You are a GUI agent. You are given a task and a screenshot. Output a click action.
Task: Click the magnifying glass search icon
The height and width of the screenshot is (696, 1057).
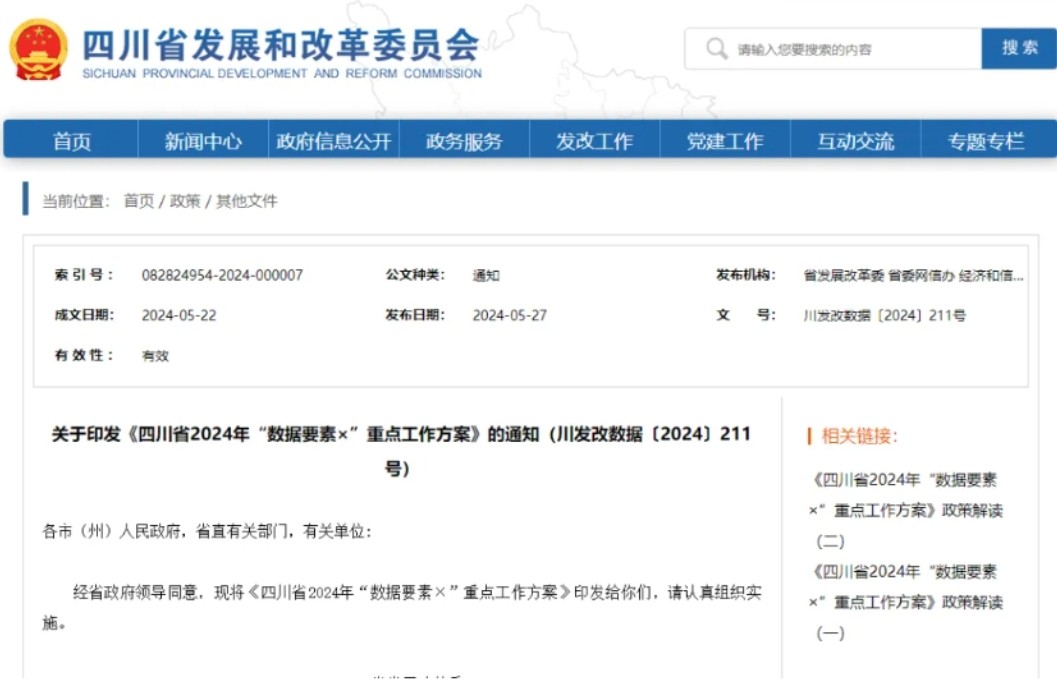tap(716, 49)
